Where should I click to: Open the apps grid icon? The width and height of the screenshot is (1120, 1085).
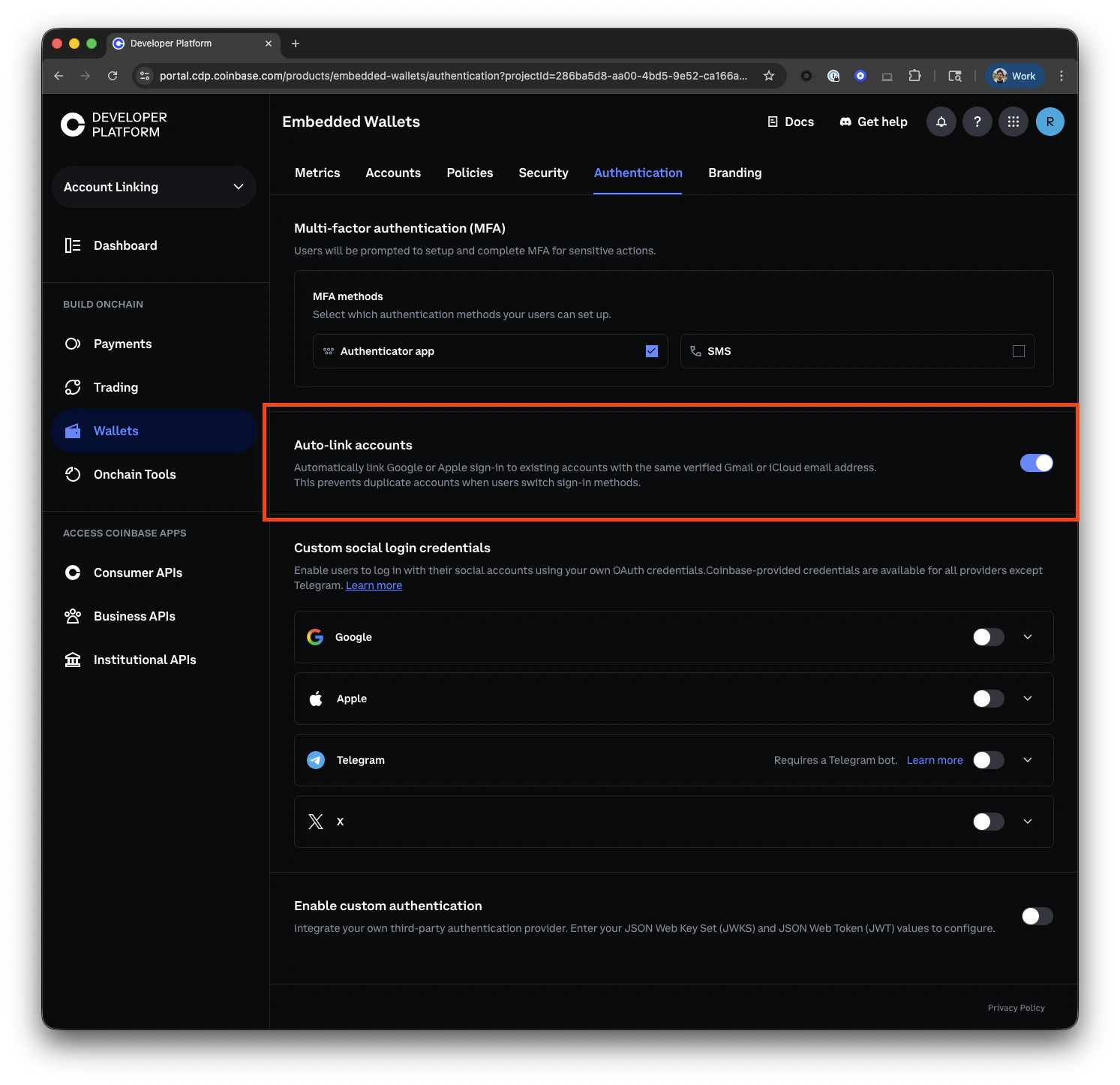[1013, 121]
